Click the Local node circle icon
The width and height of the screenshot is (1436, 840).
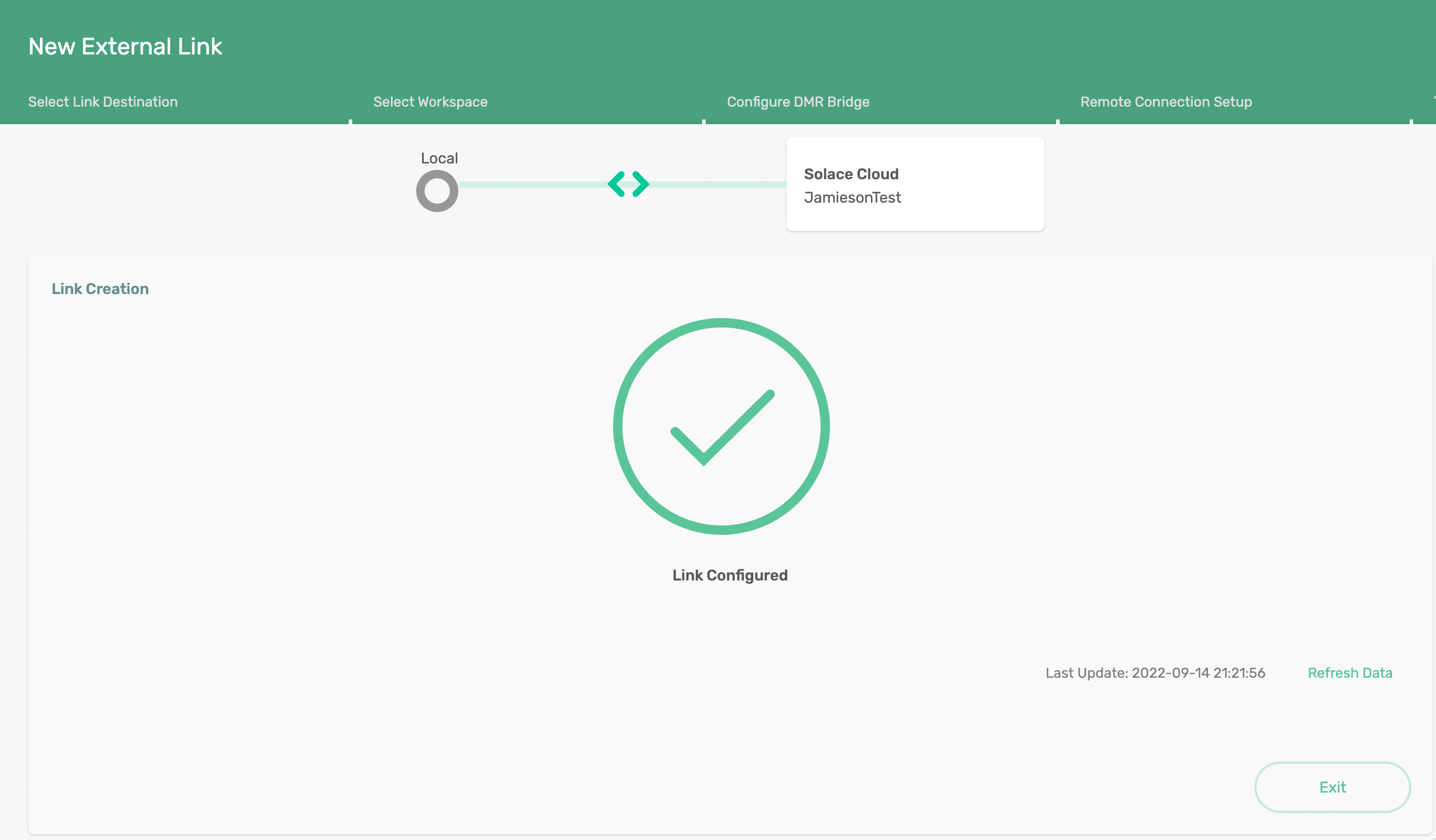pyautogui.click(x=437, y=191)
